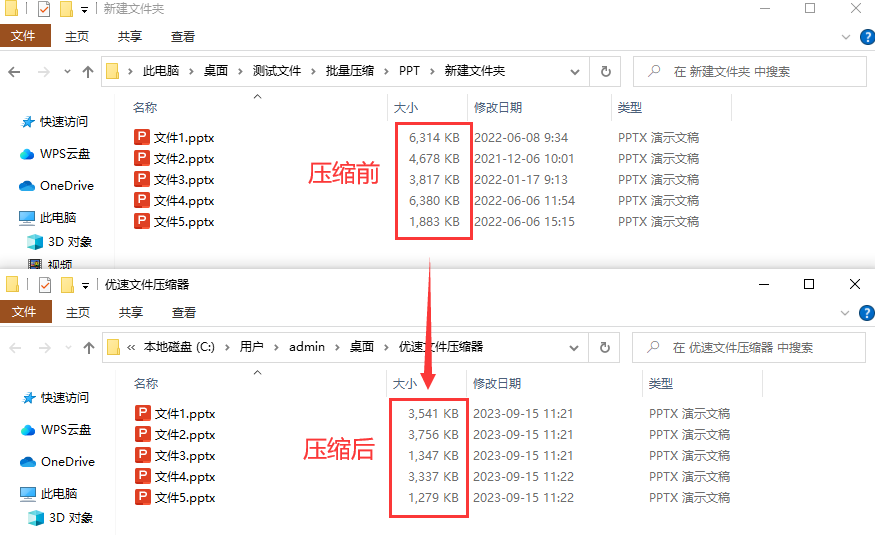Select 文件2.pptx in 新建文件夹 window
875x535 pixels.
click(x=174, y=158)
